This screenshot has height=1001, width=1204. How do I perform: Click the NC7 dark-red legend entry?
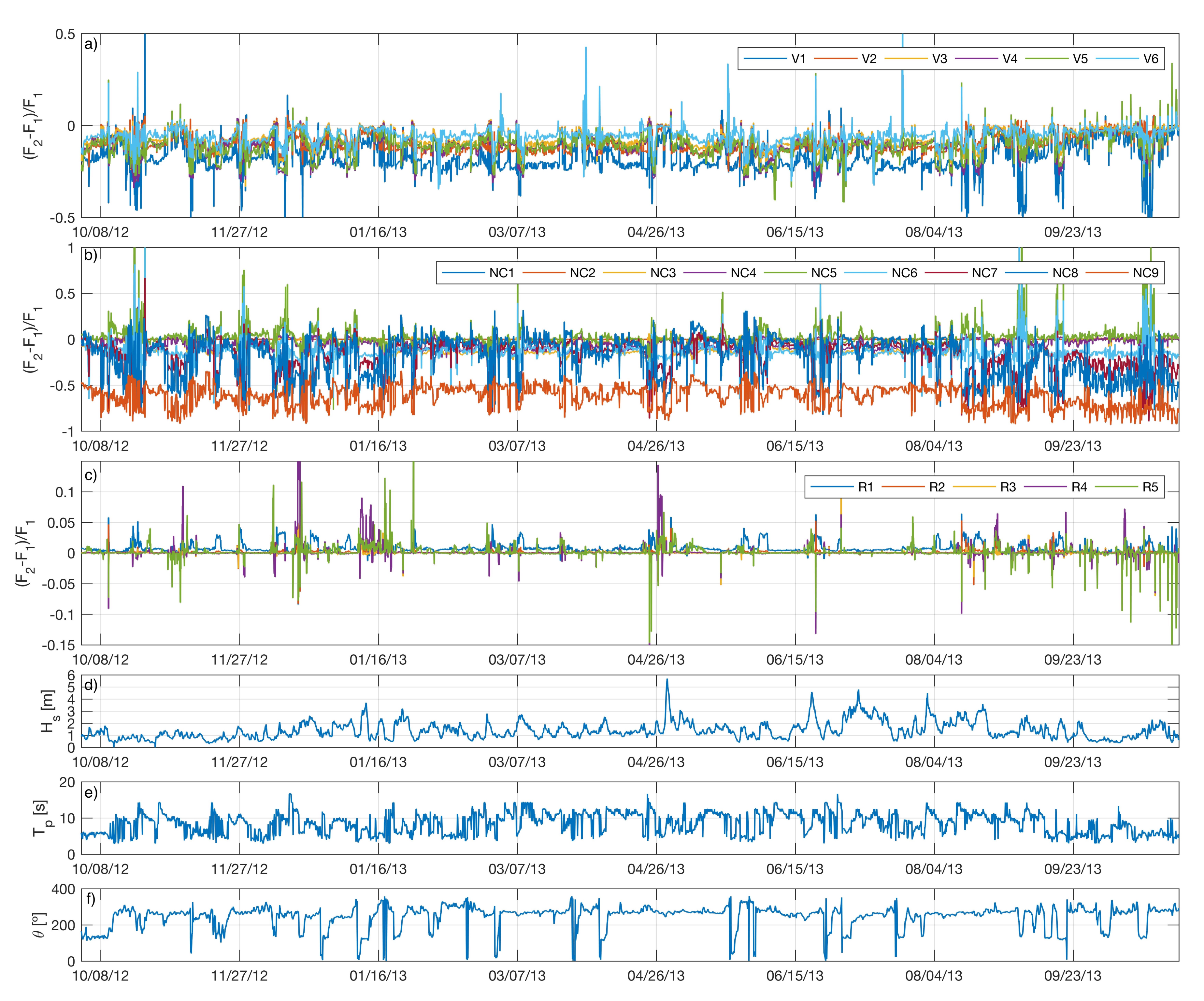[984, 273]
